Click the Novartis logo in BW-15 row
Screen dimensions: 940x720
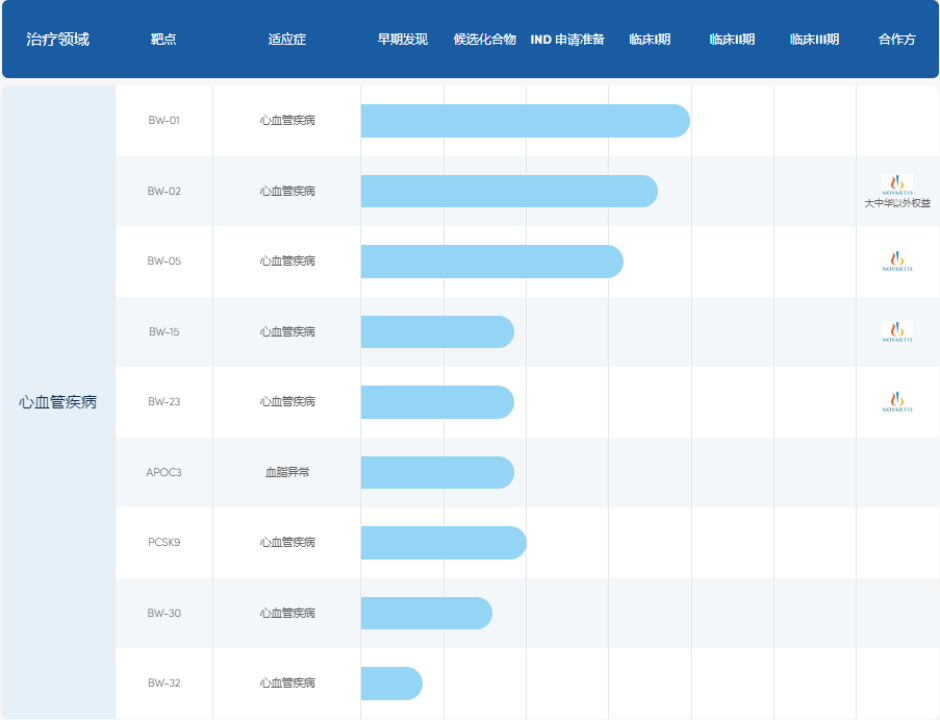[x=897, y=332]
